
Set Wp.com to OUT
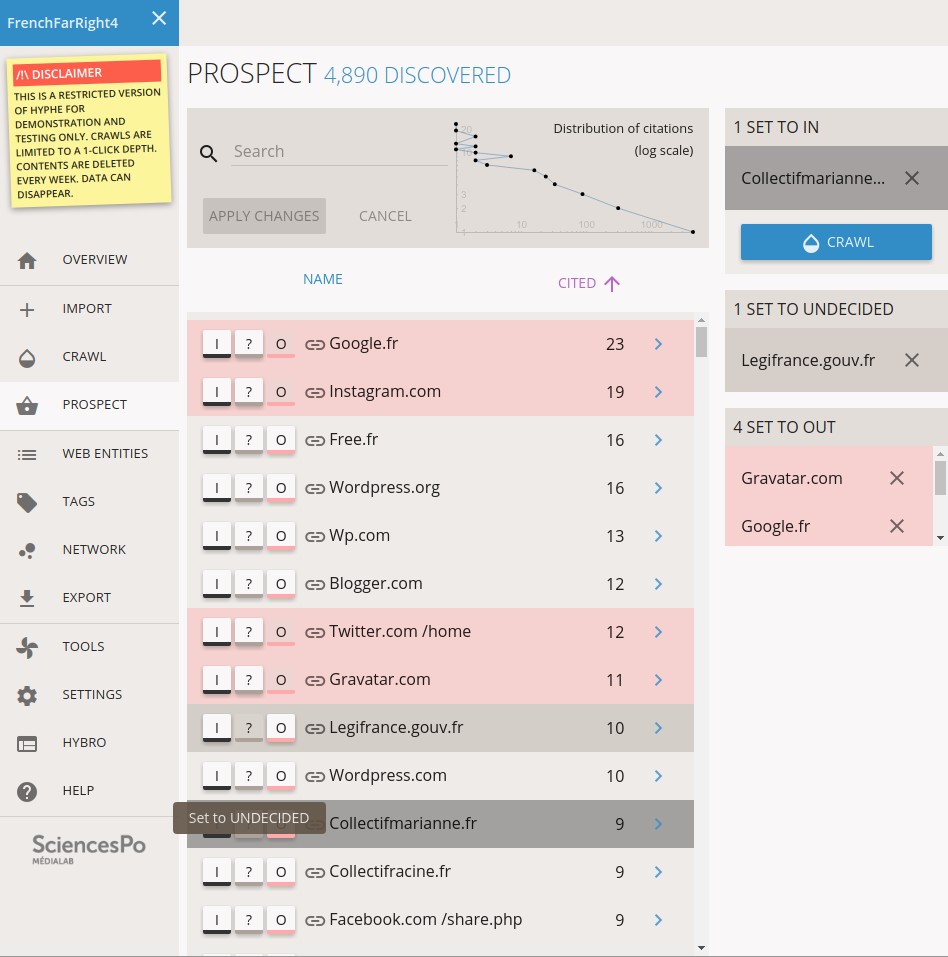coord(281,536)
